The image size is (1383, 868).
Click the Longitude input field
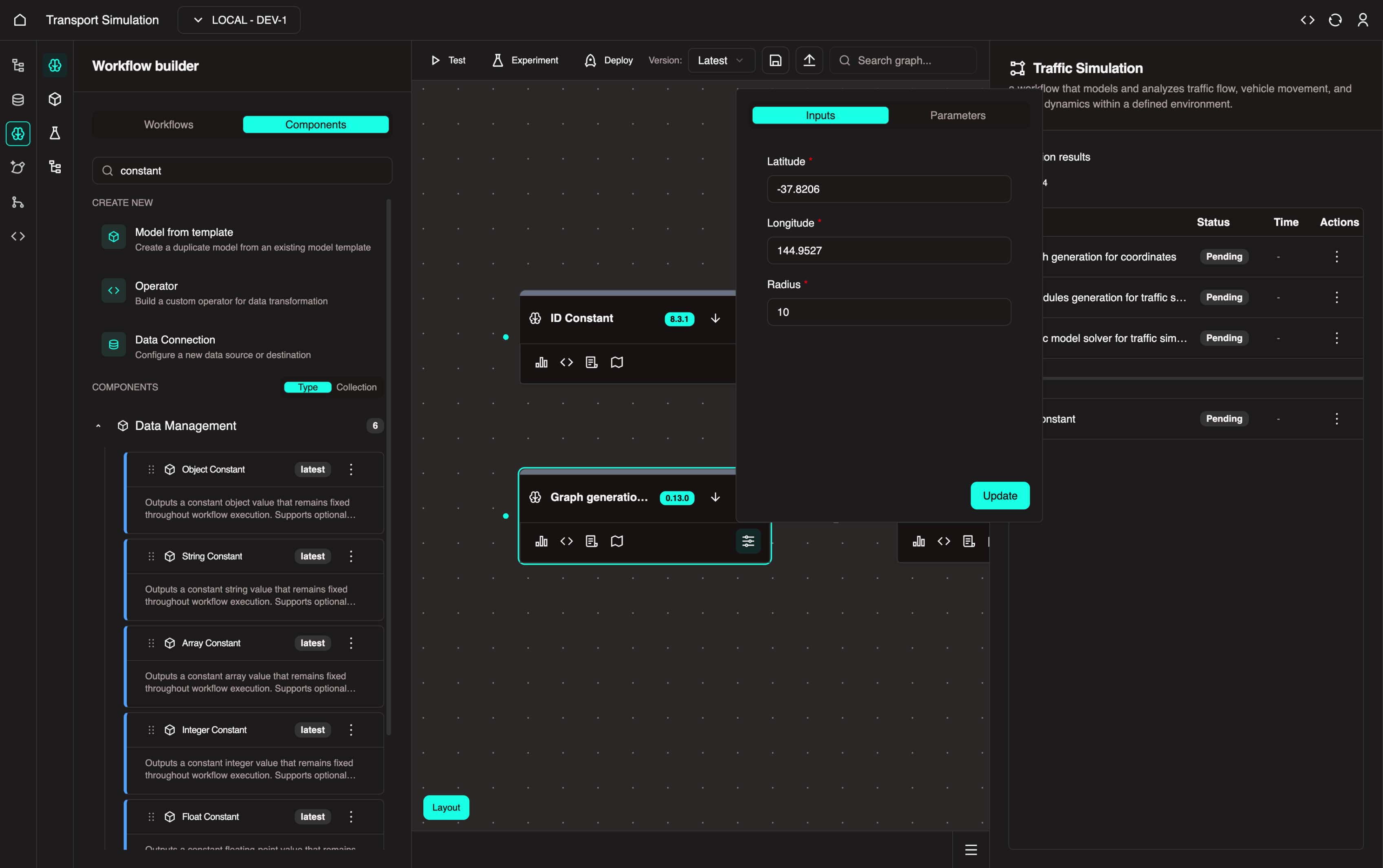pyautogui.click(x=889, y=250)
